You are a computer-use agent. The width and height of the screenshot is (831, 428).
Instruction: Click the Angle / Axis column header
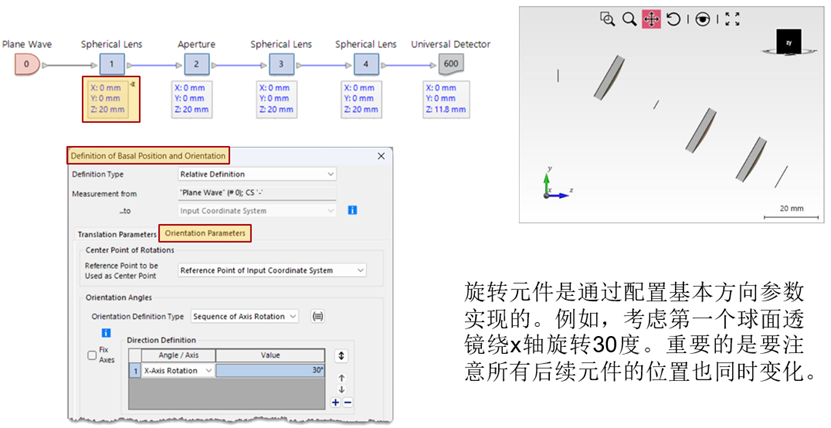point(178,355)
